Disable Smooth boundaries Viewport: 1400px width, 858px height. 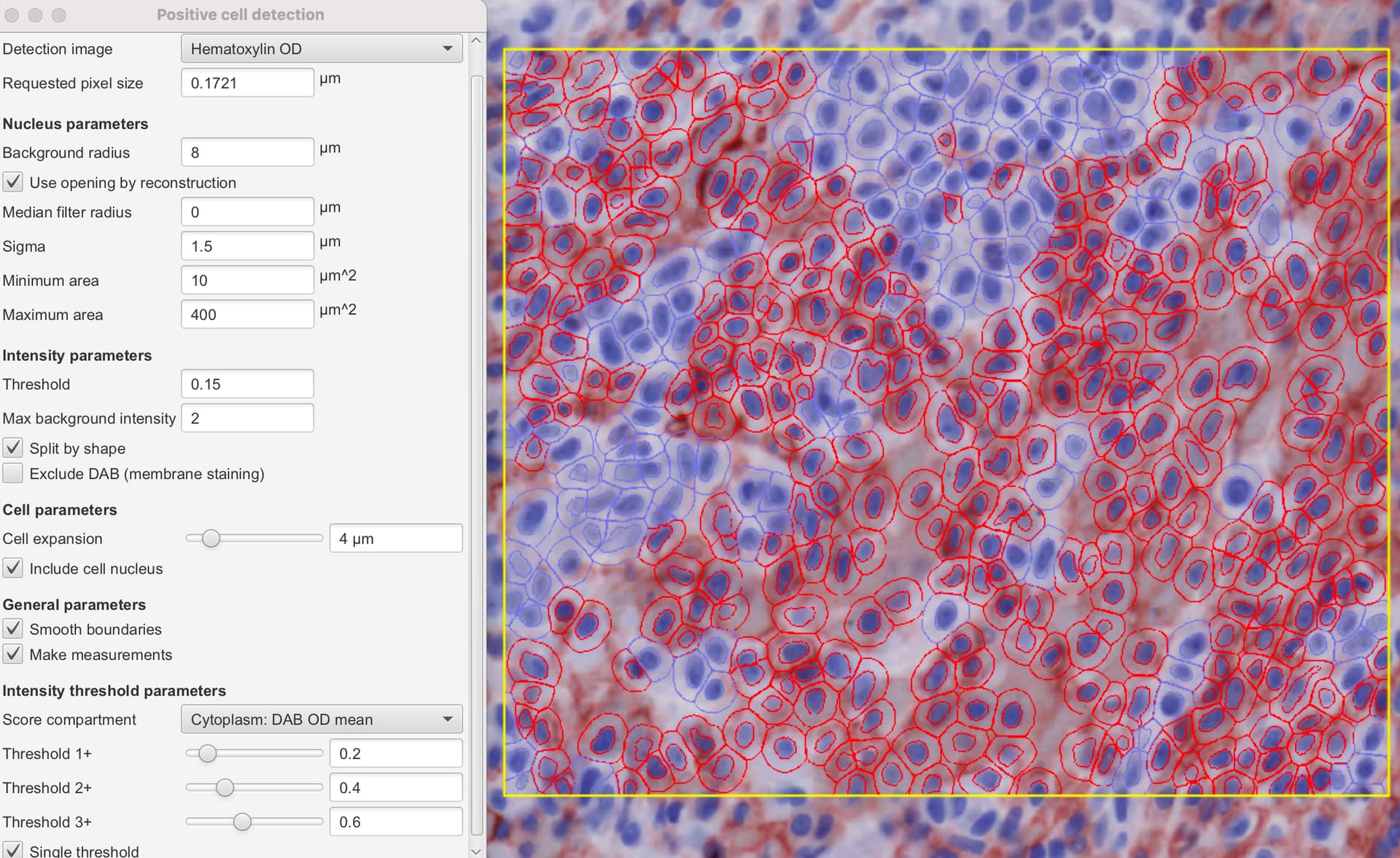click(x=12, y=629)
